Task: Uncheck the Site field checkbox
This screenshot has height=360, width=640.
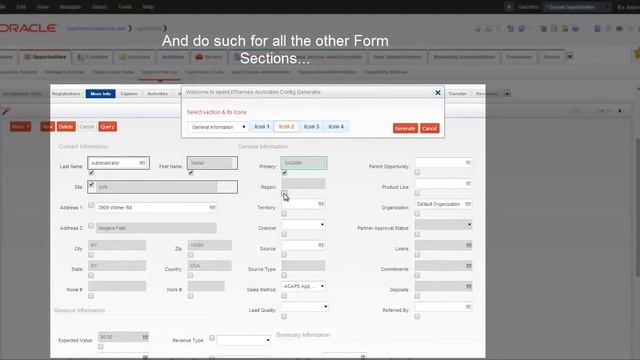Action: 91,185
